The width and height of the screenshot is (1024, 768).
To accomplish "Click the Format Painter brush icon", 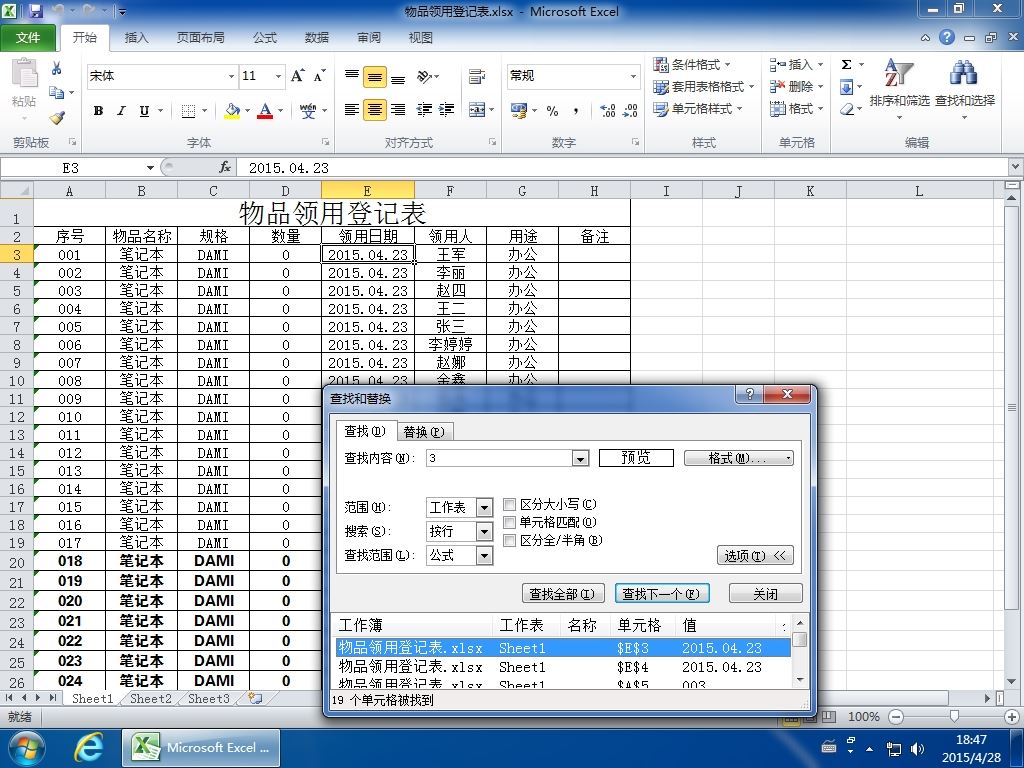I will tap(57, 118).
